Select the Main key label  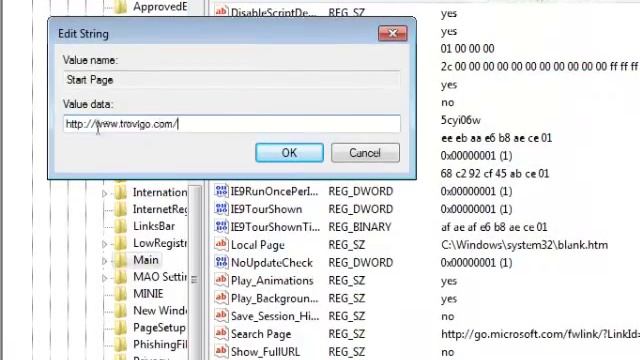click(146, 260)
